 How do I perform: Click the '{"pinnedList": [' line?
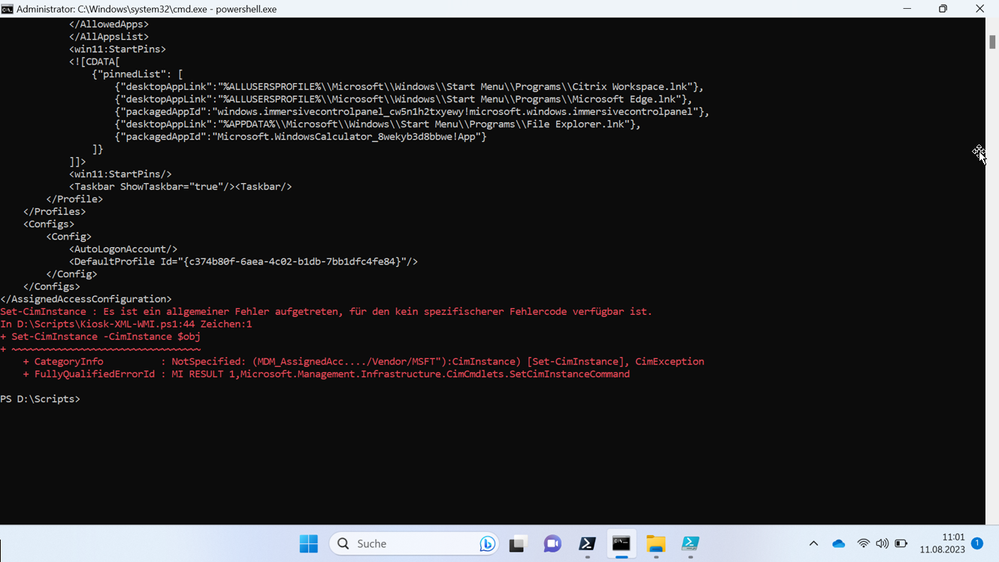pos(138,74)
